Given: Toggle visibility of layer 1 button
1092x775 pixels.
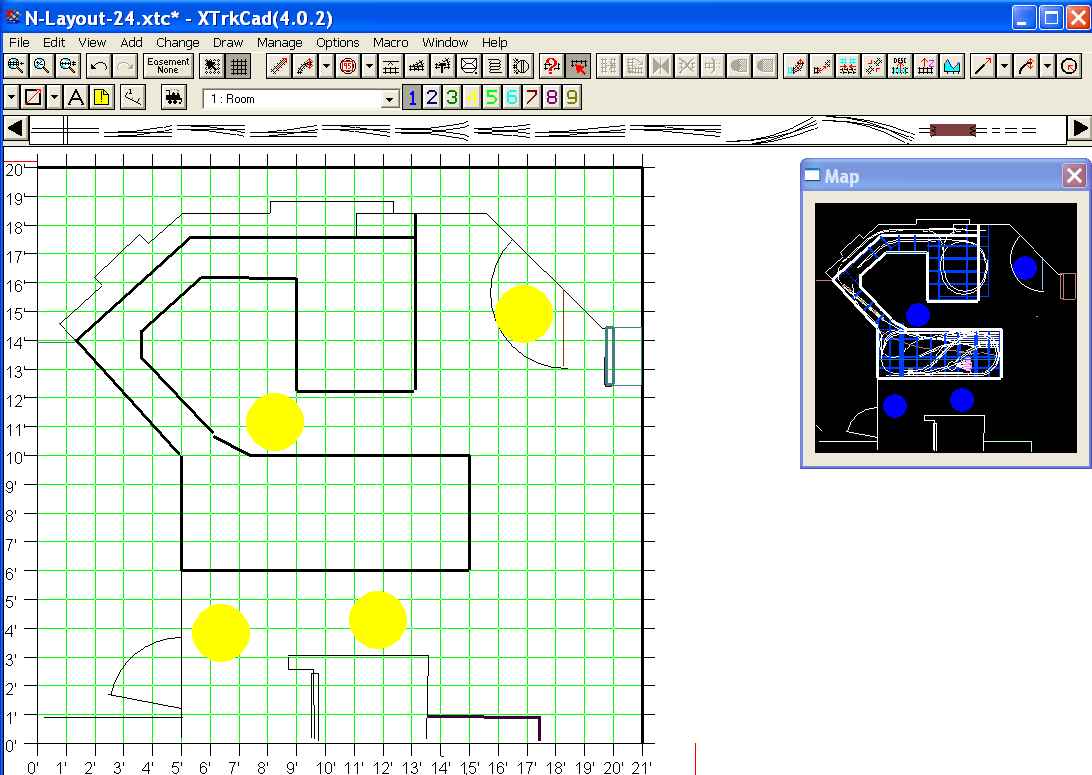Looking at the screenshot, I should 412,97.
